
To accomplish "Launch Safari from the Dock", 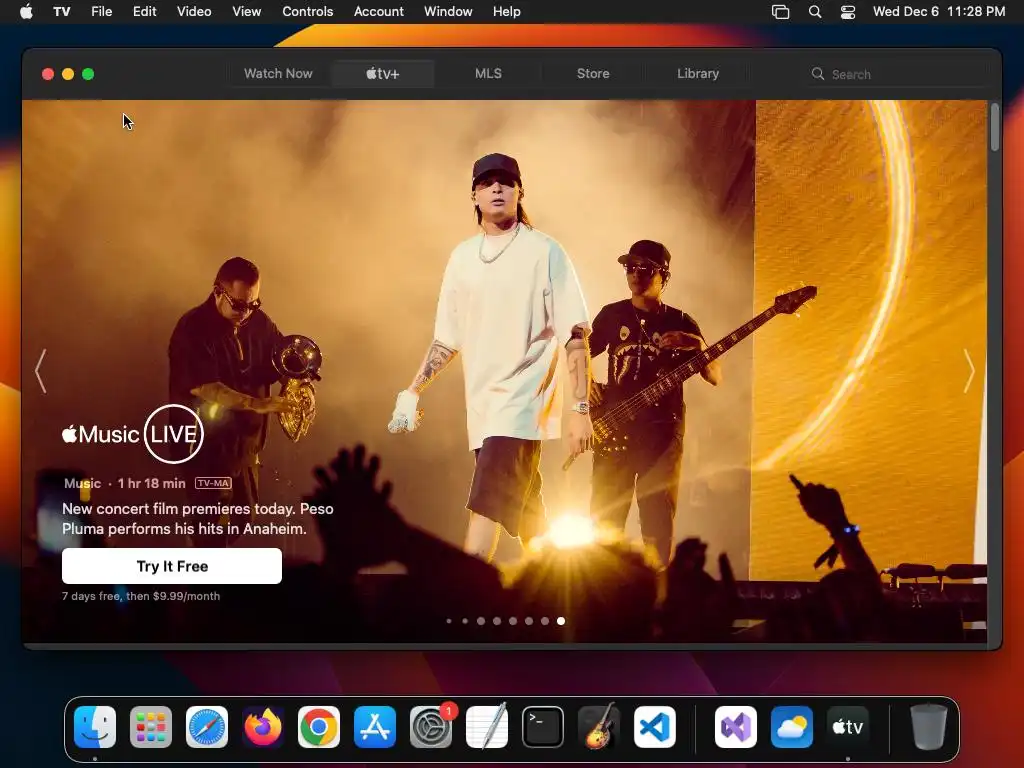I will pyautogui.click(x=207, y=727).
